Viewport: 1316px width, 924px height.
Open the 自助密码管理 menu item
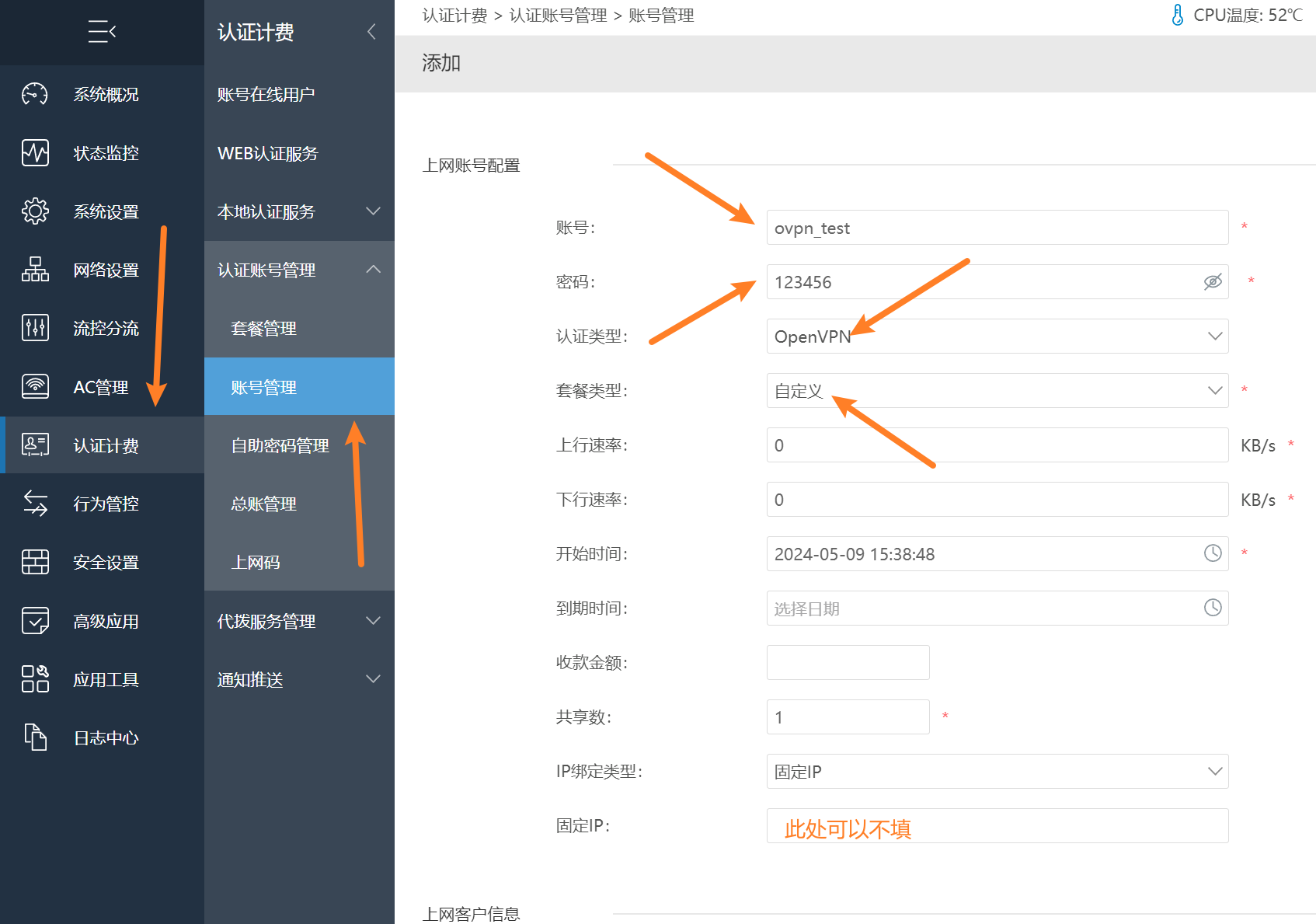280,445
